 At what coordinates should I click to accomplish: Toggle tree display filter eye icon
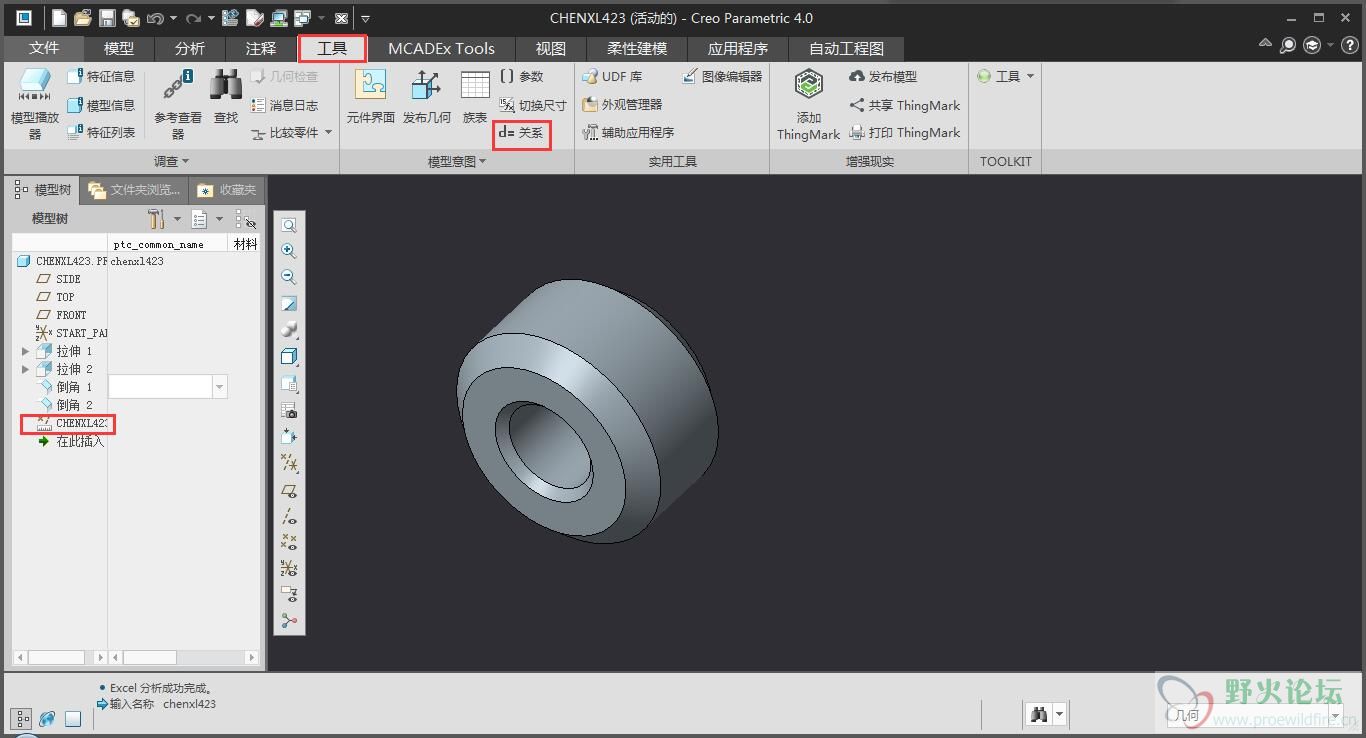(x=246, y=219)
